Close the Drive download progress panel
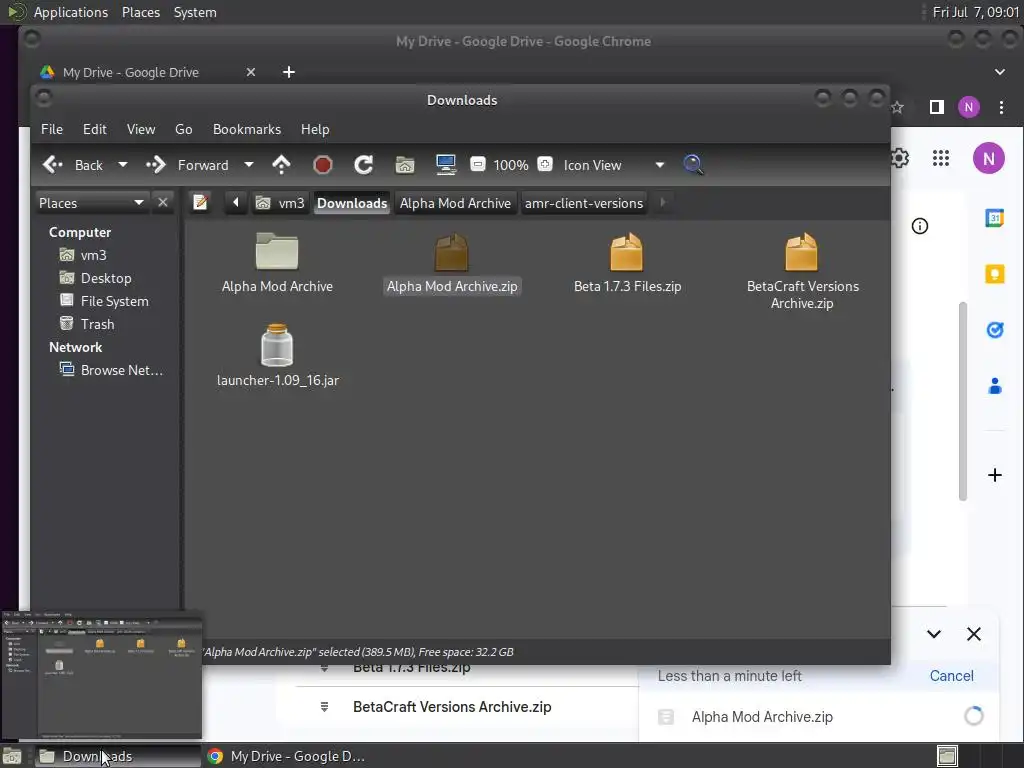The width and height of the screenshot is (1024, 768). pyautogui.click(x=974, y=634)
